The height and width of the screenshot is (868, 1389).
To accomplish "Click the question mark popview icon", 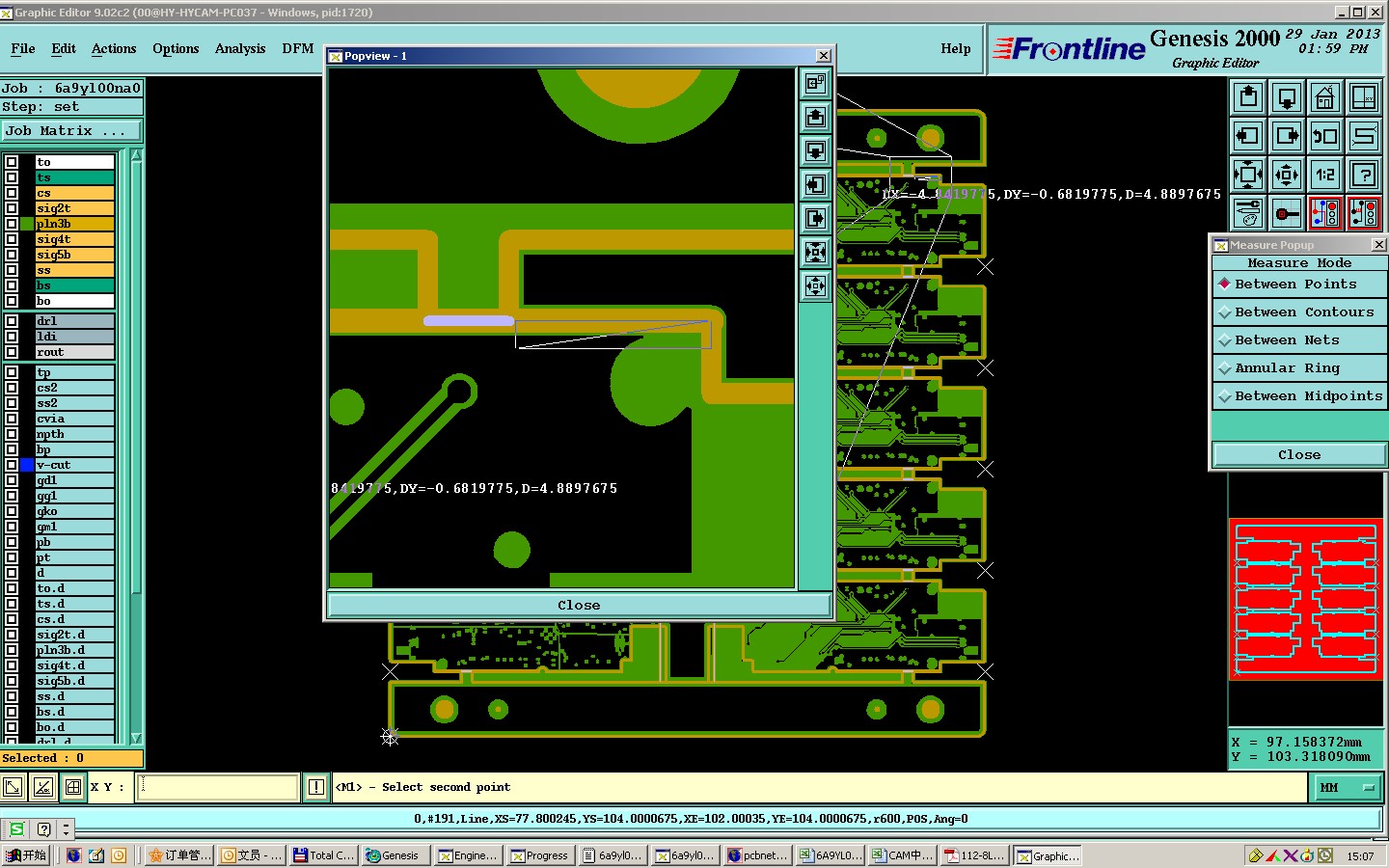I will point(1364,175).
